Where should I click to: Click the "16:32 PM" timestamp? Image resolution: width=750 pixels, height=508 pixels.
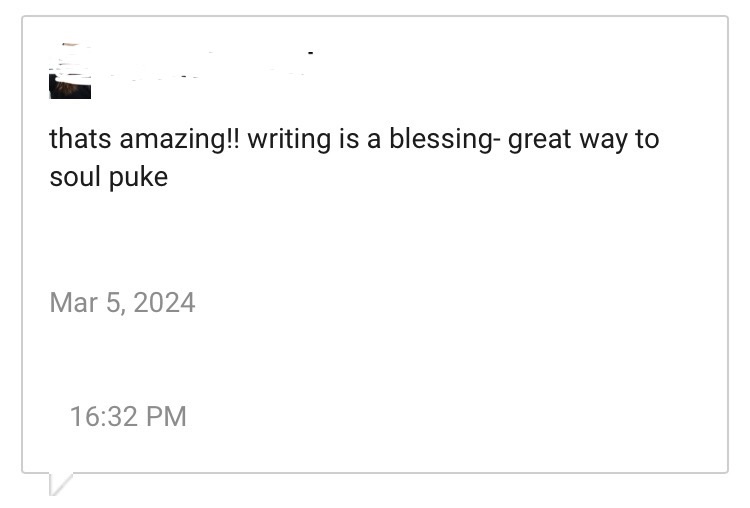(x=128, y=416)
